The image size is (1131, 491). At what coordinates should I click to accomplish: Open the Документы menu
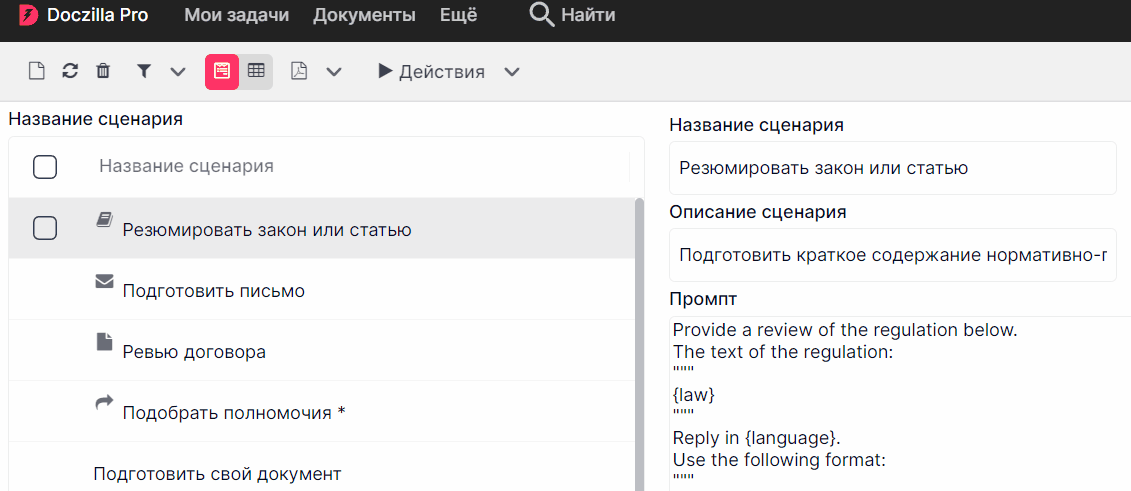pyautogui.click(x=364, y=15)
